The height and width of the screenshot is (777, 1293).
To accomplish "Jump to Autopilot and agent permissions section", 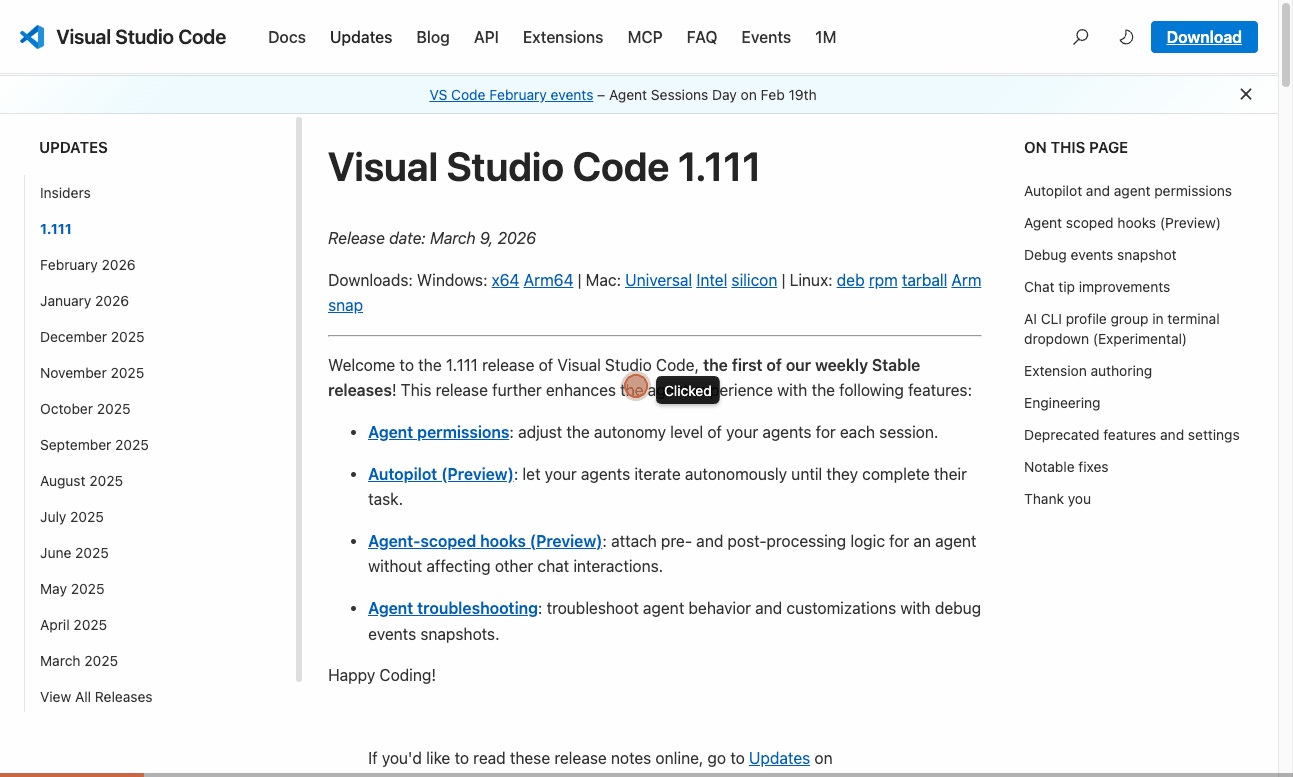I will (x=1128, y=191).
